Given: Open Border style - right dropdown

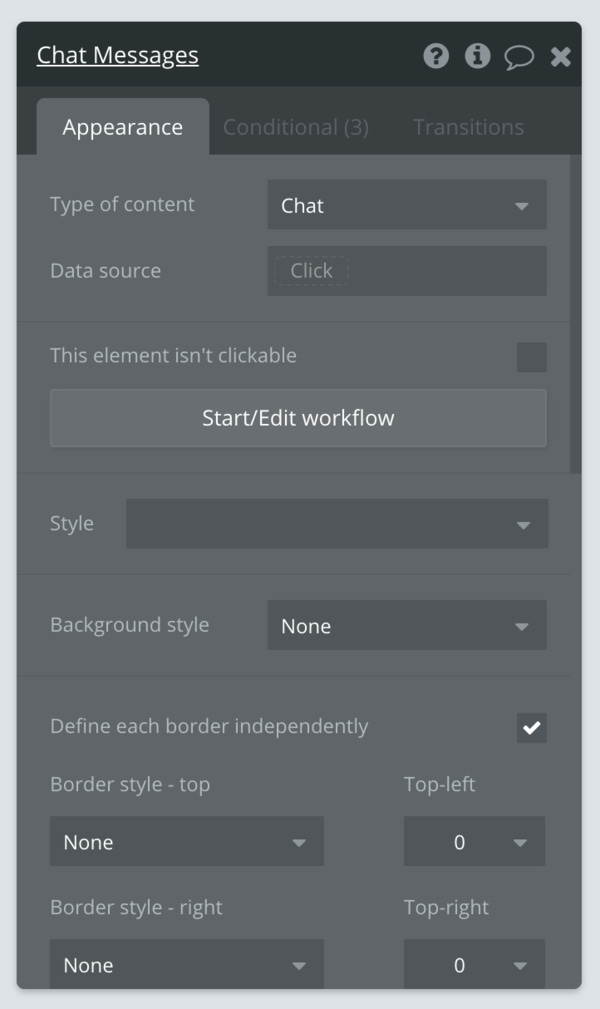Looking at the screenshot, I should tap(187, 964).
